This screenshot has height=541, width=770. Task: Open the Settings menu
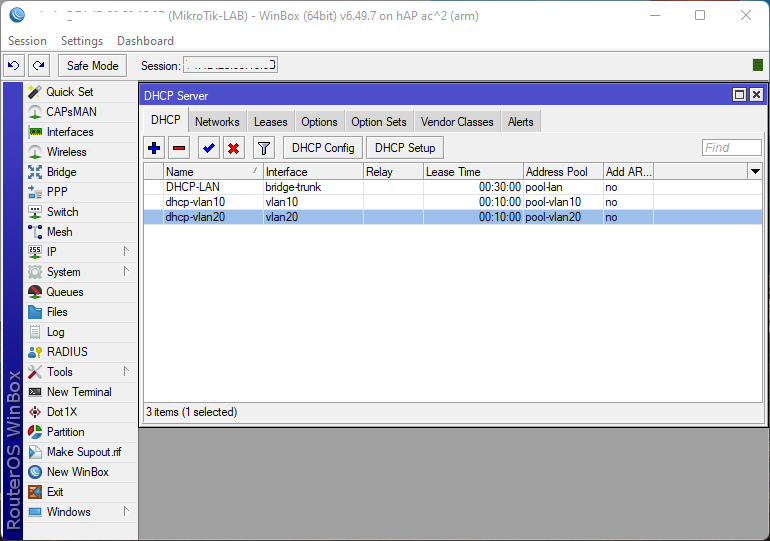(x=82, y=41)
